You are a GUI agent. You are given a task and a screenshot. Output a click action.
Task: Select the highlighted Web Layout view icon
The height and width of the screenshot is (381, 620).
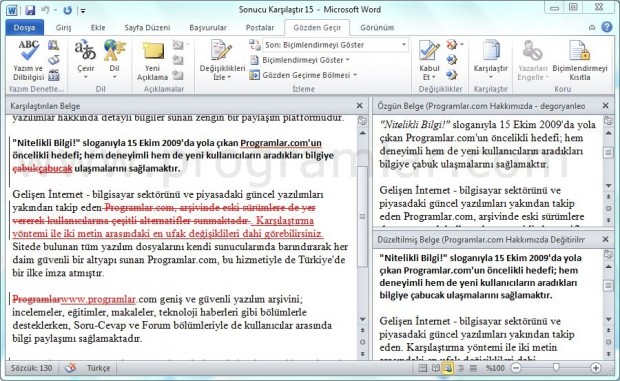[448, 368]
